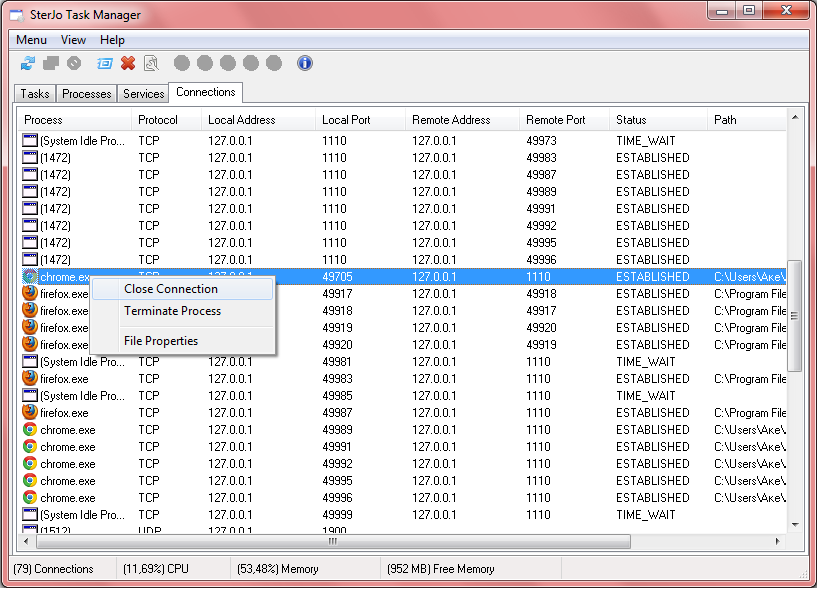Click the red X toolbar icon

click(128, 63)
